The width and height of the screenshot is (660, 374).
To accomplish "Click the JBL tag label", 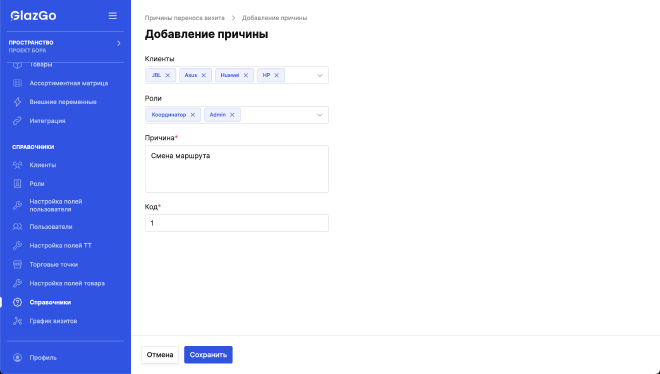I will pyautogui.click(x=156, y=75).
